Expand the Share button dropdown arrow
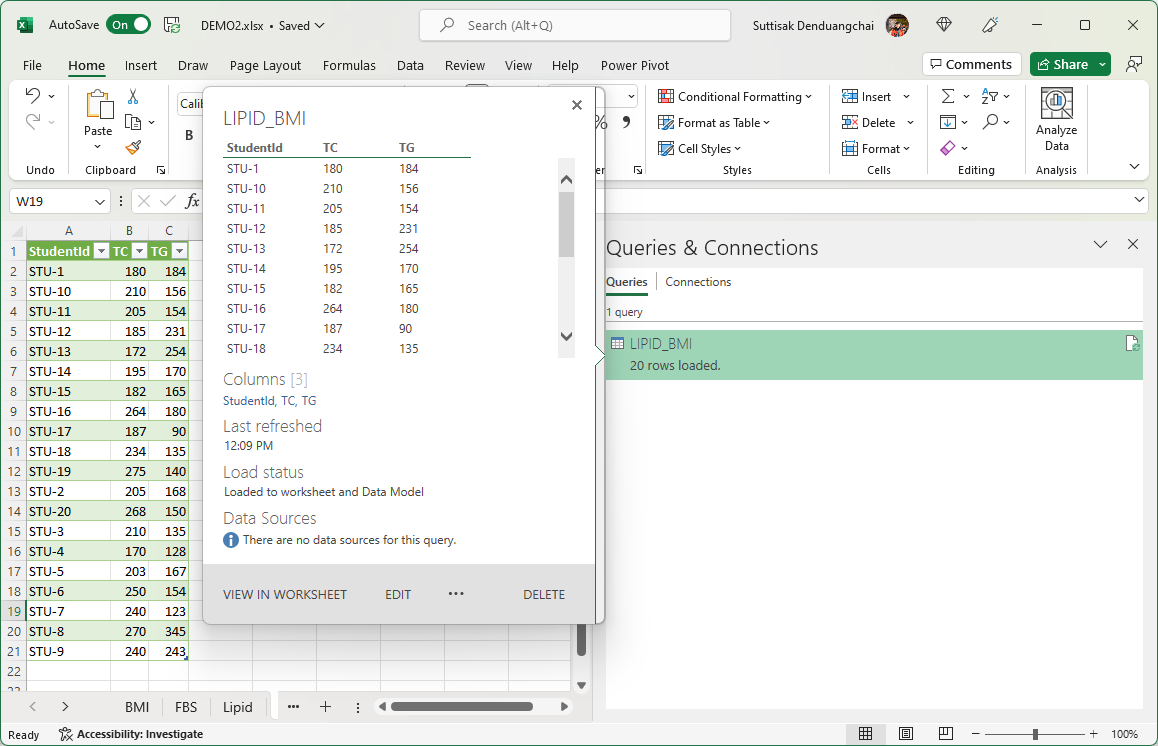 tap(1102, 64)
